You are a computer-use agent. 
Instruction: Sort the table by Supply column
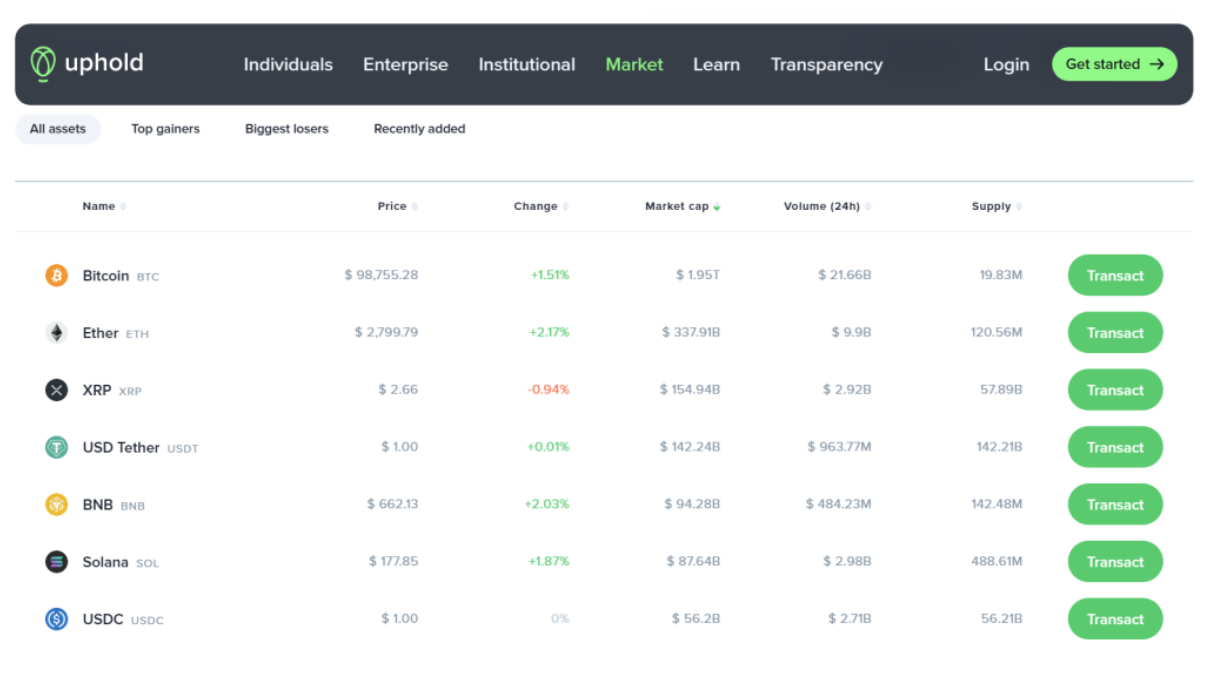pyautogui.click(x=997, y=206)
